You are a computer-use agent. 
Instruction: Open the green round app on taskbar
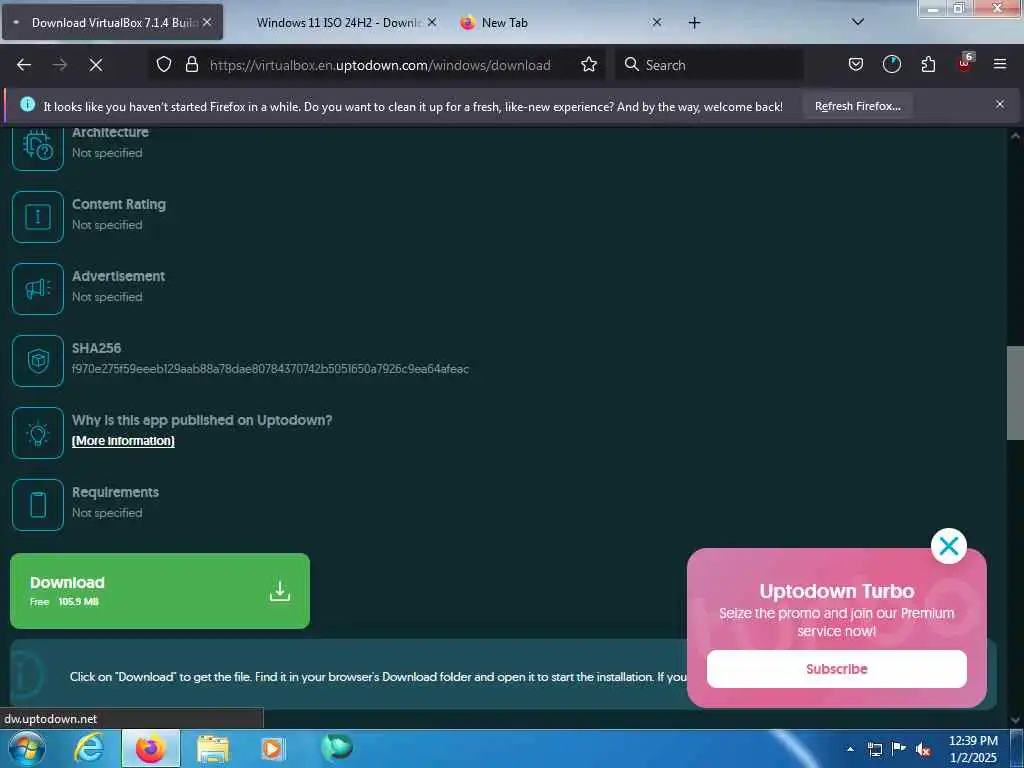[336, 747]
